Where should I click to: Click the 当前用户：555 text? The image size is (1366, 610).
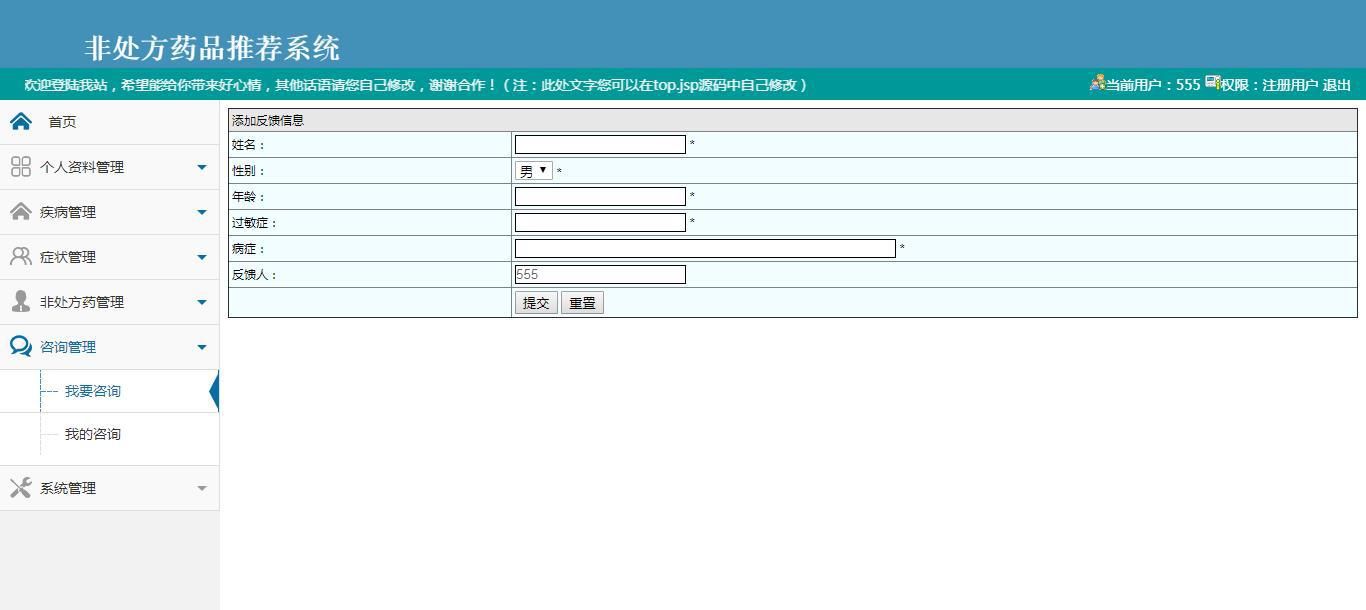1153,85
